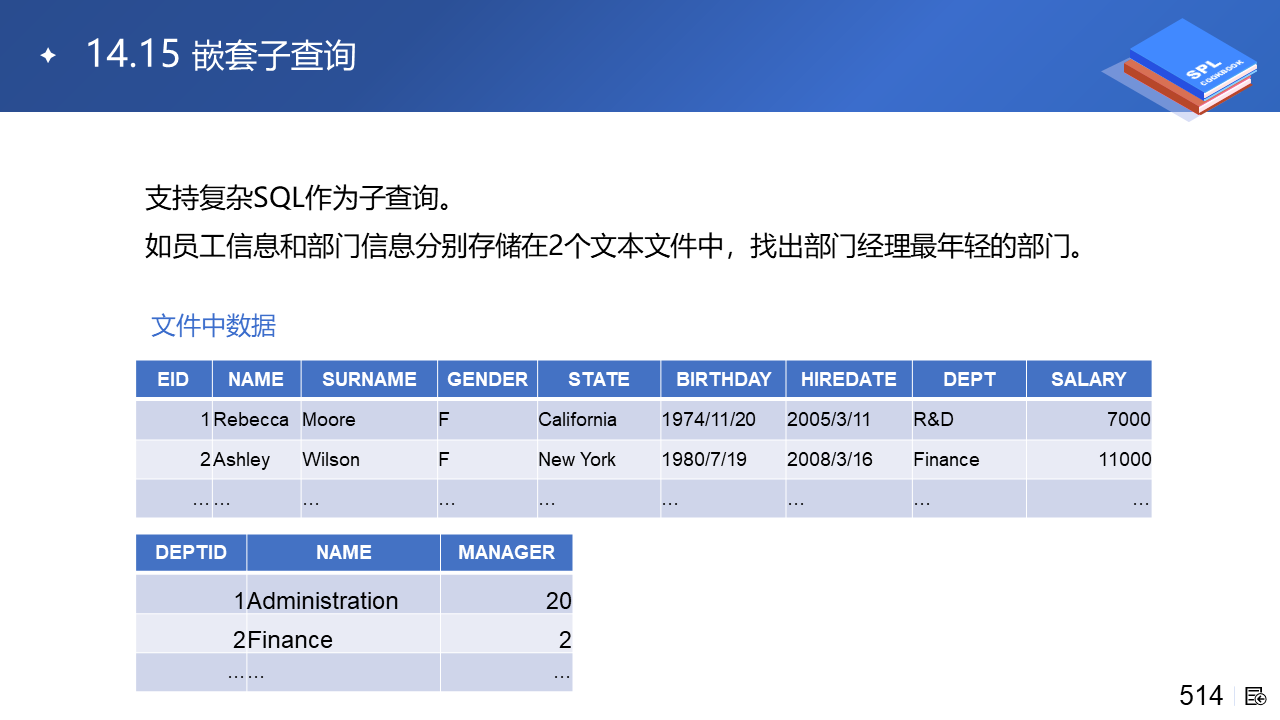Select the HIREDATE column header
Viewport: 1280px width, 720px height.
point(848,379)
